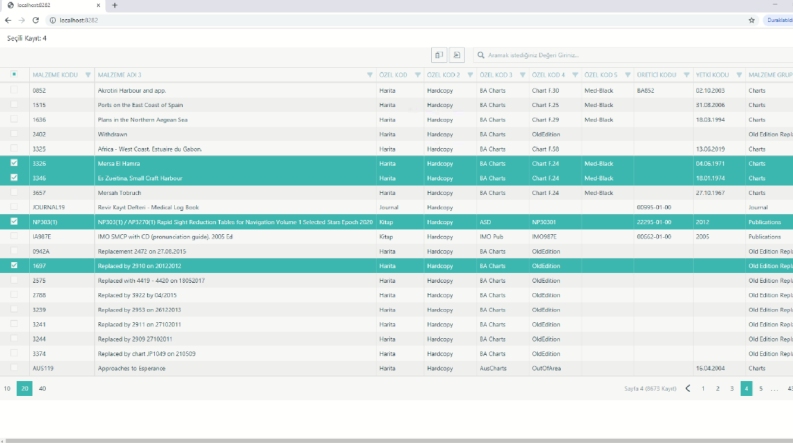Select cell 'Replacement 2472 on 27.08.2015'
Screen dimensions: 793x446
click(142, 251)
